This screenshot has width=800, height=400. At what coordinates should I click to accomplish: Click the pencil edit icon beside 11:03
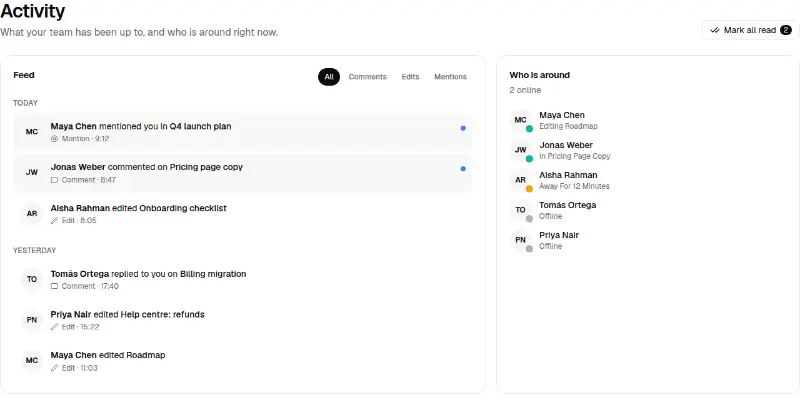(x=55, y=368)
